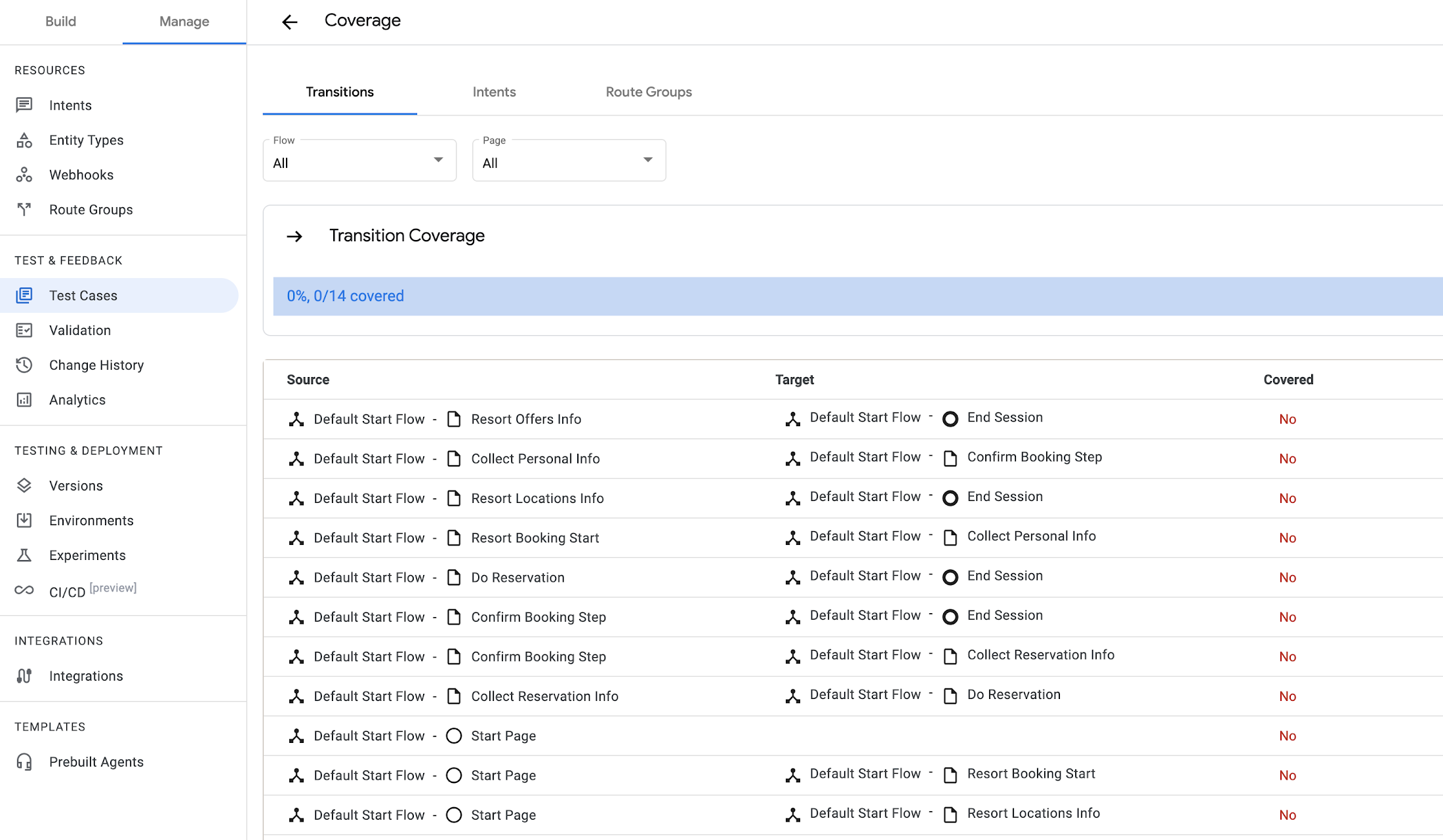Click the back navigation arrow
Image resolution: width=1443 pixels, height=840 pixels.
[x=289, y=20]
